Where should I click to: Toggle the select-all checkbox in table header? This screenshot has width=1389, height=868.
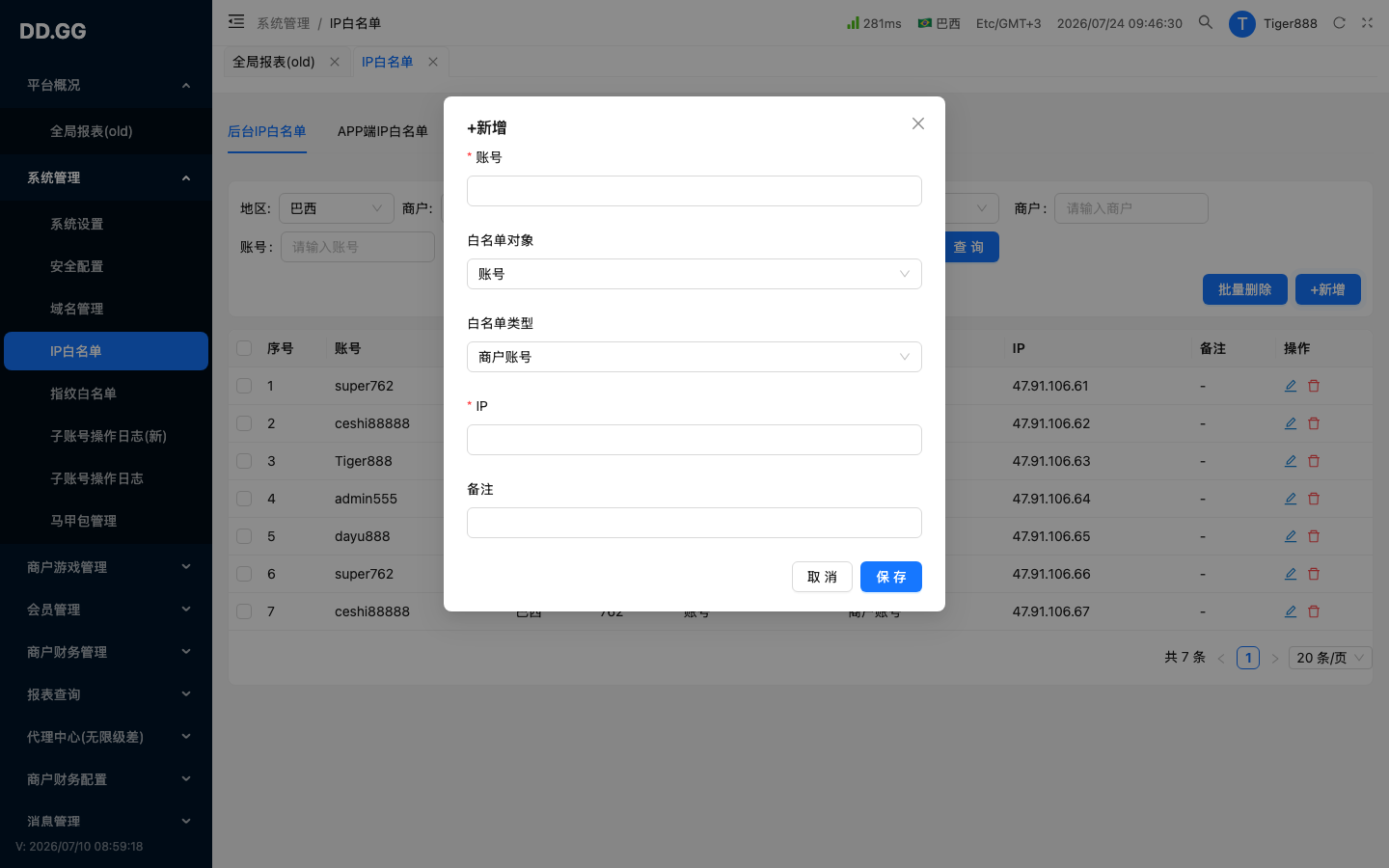pyautogui.click(x=244, y=348)
